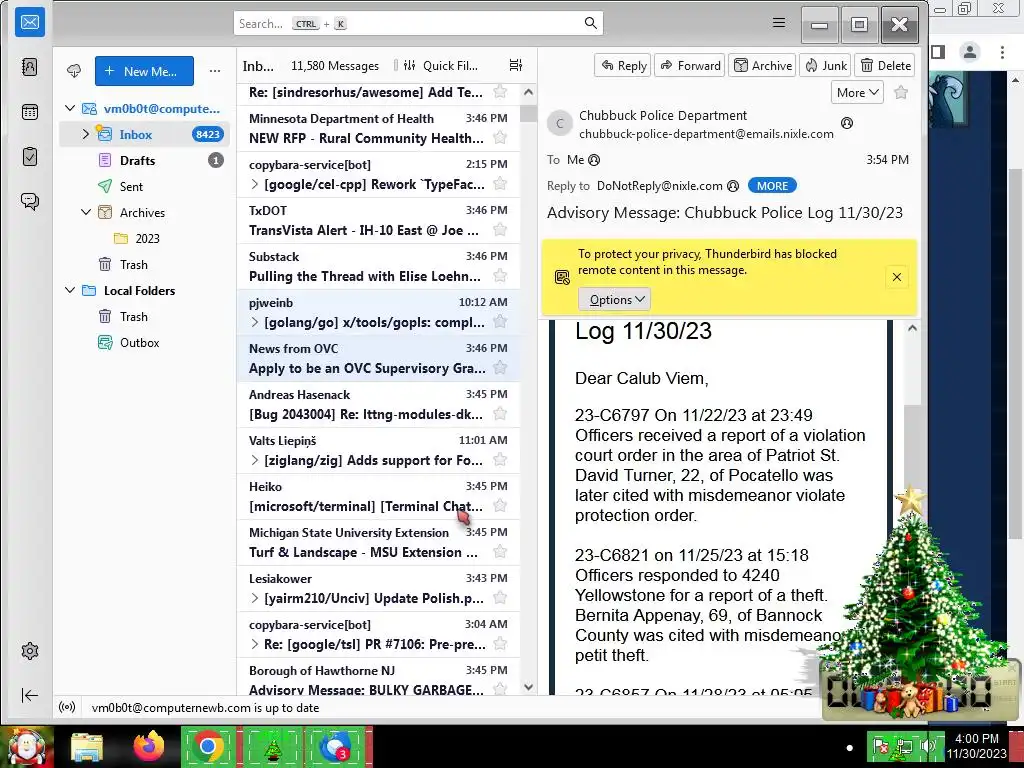Open Chrome from the taskbar

(x=208, y=746)
